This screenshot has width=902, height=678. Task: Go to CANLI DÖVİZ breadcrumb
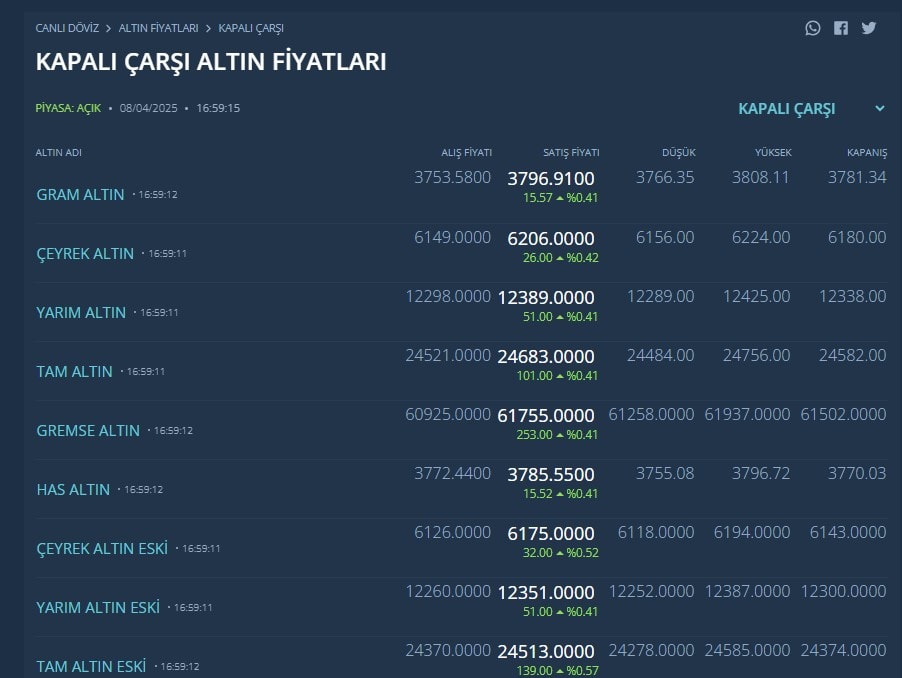[x=67, y=28]
